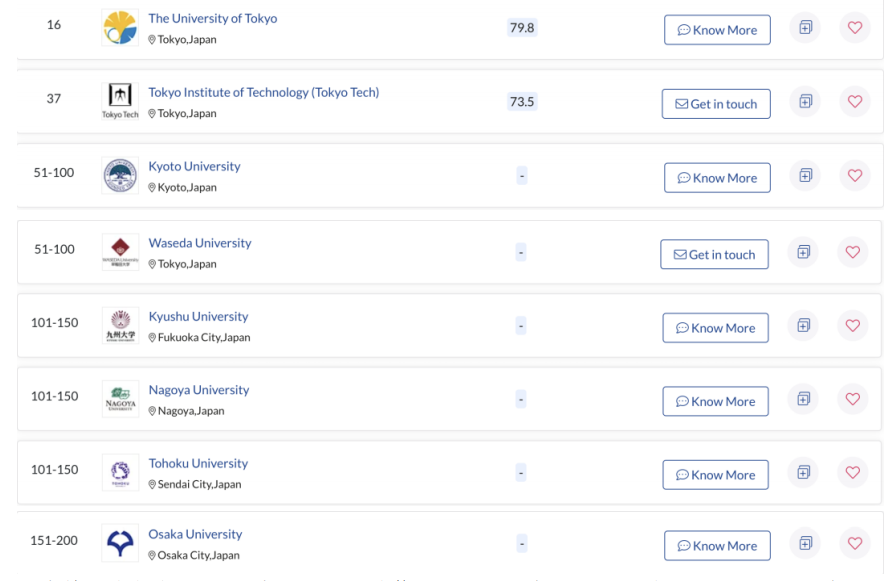893x581 pixels.
Task: Open The University of Tokyo logo
Action: click(120, 27)
